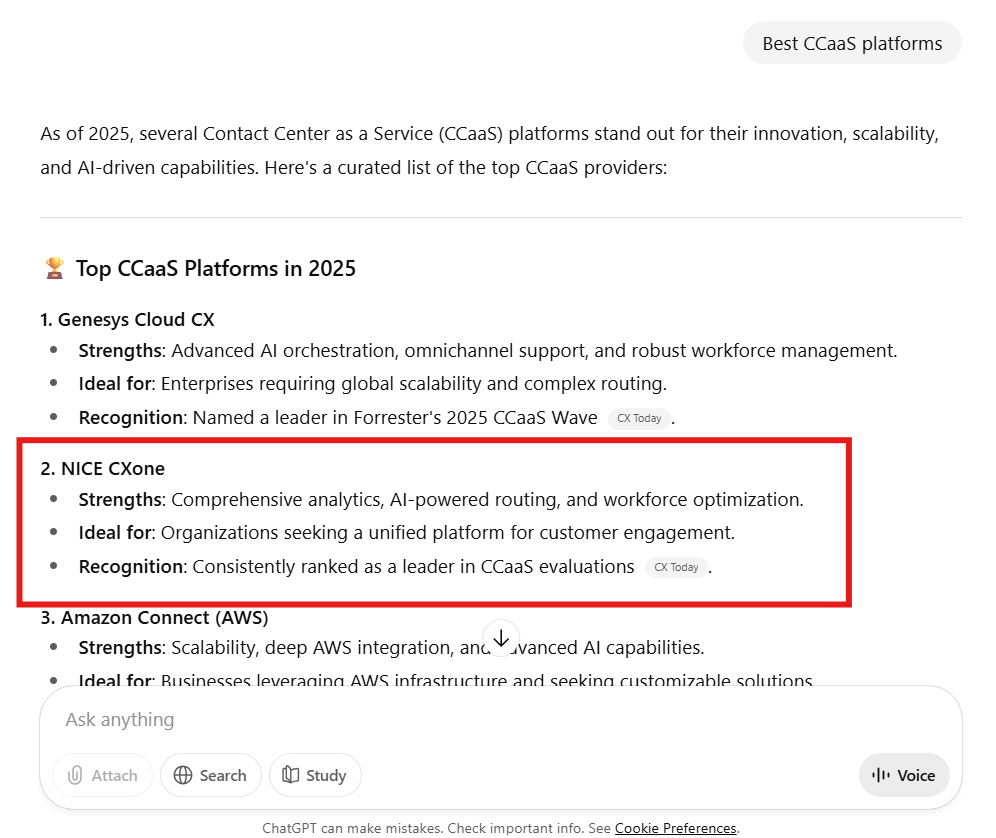This screenshot has height=838, width=996.
Task: Start Voice mode
Action: click(x=904, y=775)
